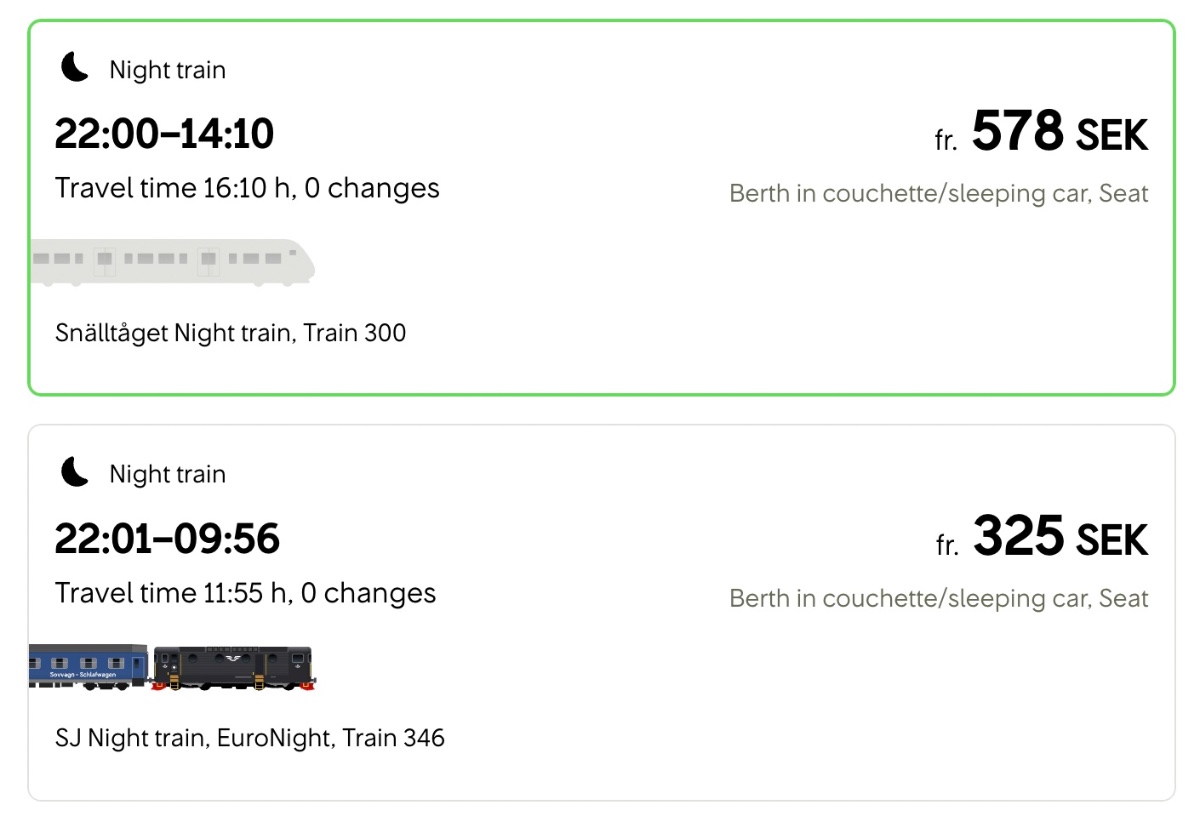Click "Snälltåget Night train, Train 300" label
Image resolution: width=1200 pixels, height=822 pixels.
(231, 333)
